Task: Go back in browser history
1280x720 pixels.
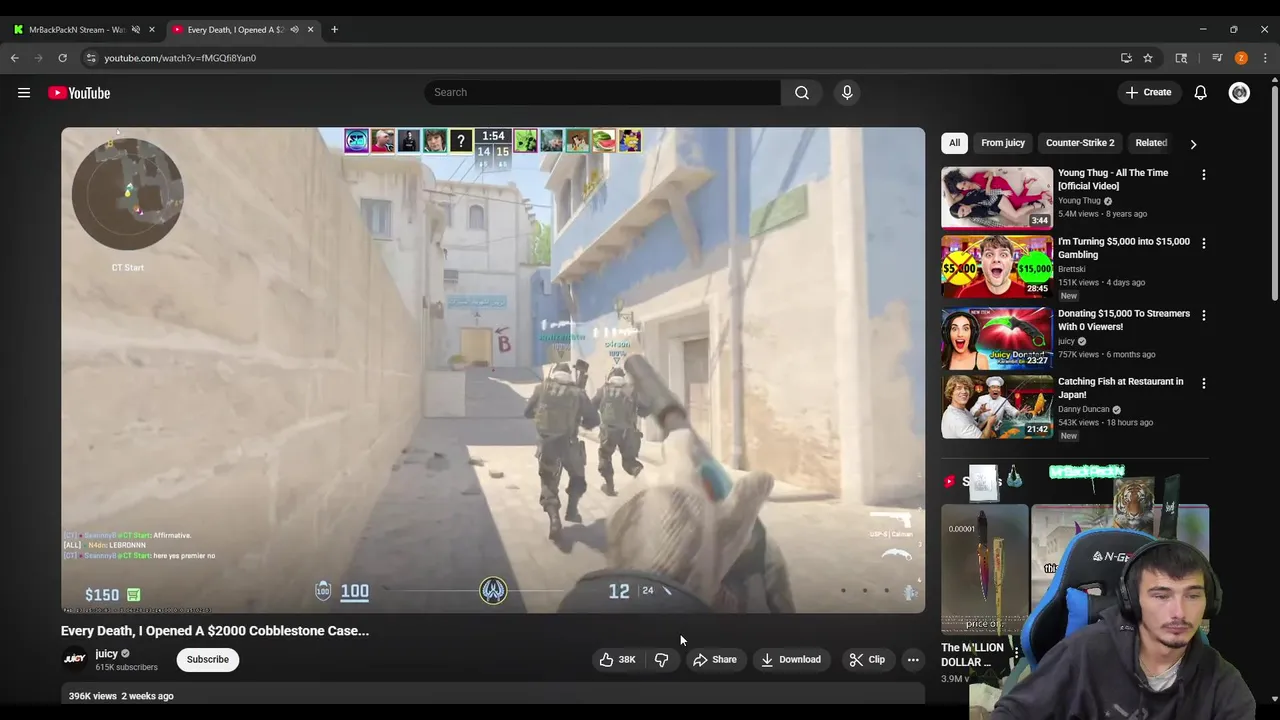Action: click(15, 58)
